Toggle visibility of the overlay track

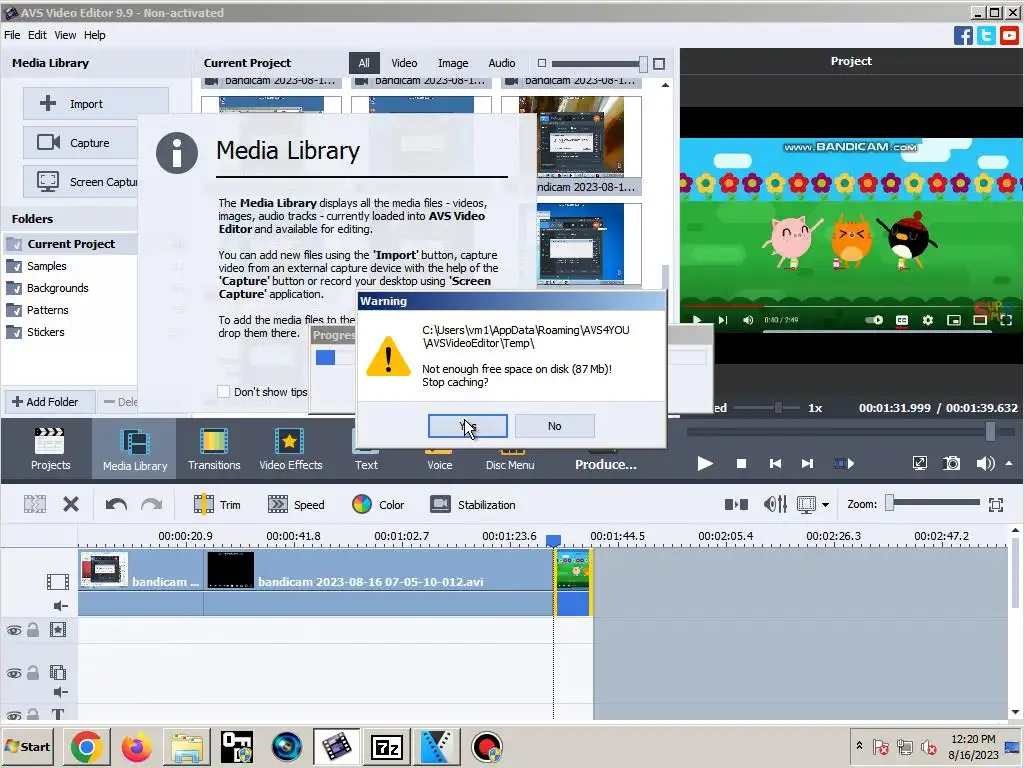pos(14,673)
